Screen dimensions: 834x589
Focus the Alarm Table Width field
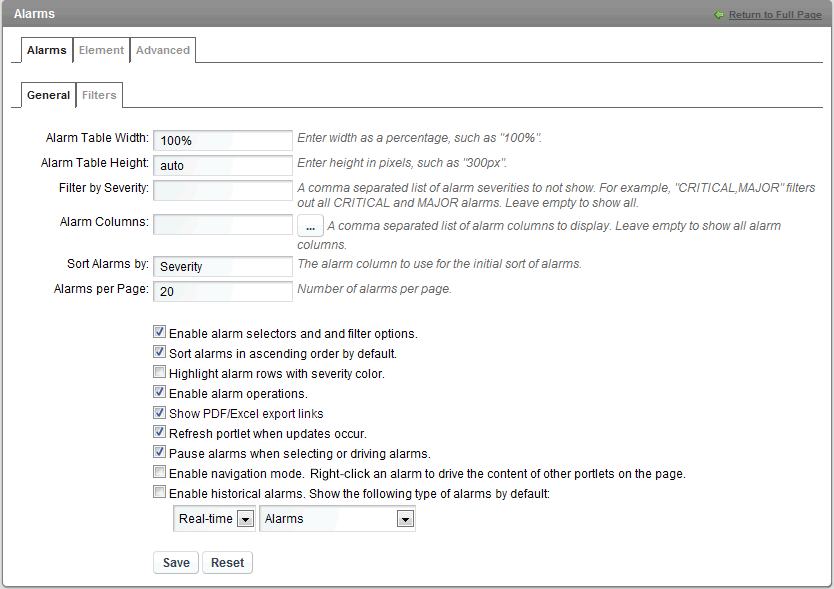[223, 140]
